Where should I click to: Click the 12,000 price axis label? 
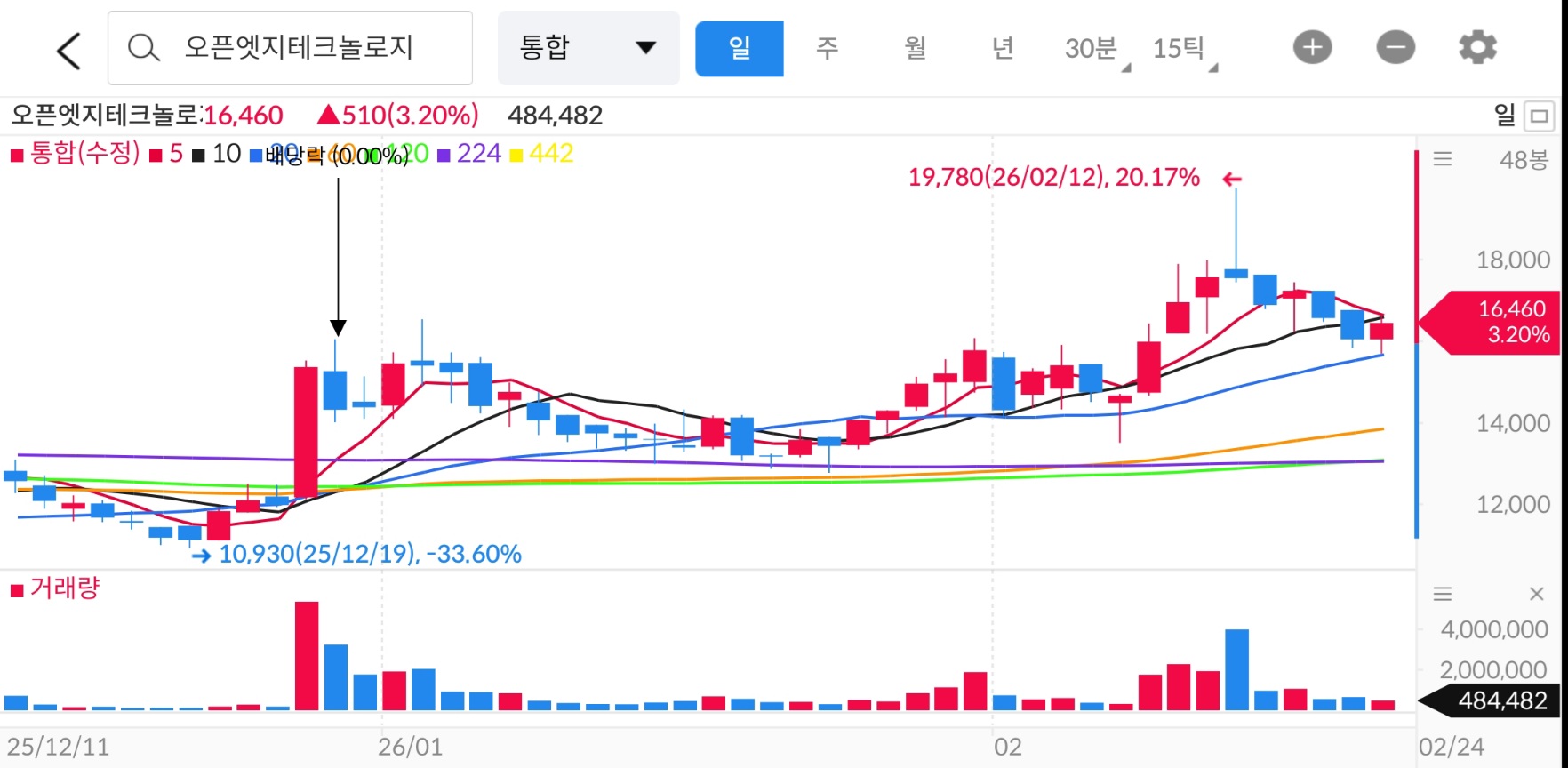coord(1513,504)
